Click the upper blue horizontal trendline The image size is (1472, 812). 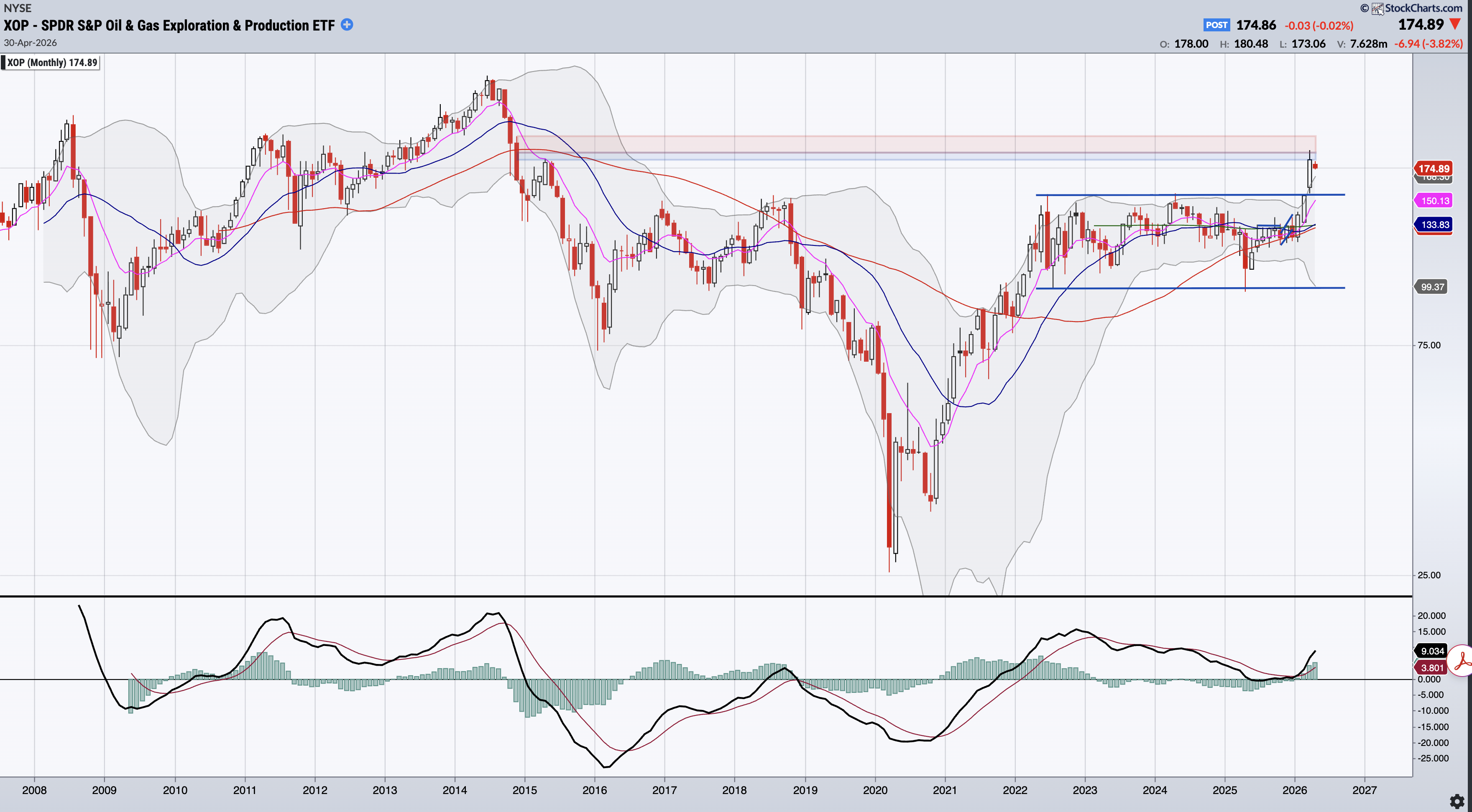tap(1143, 195)
